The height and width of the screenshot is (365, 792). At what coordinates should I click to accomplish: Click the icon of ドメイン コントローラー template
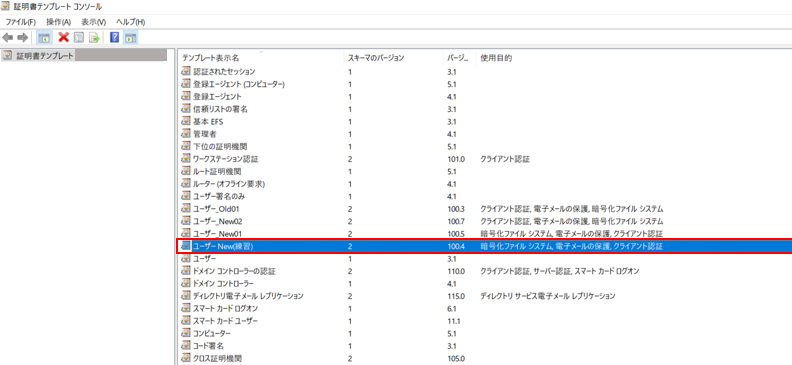pos(186,284)
